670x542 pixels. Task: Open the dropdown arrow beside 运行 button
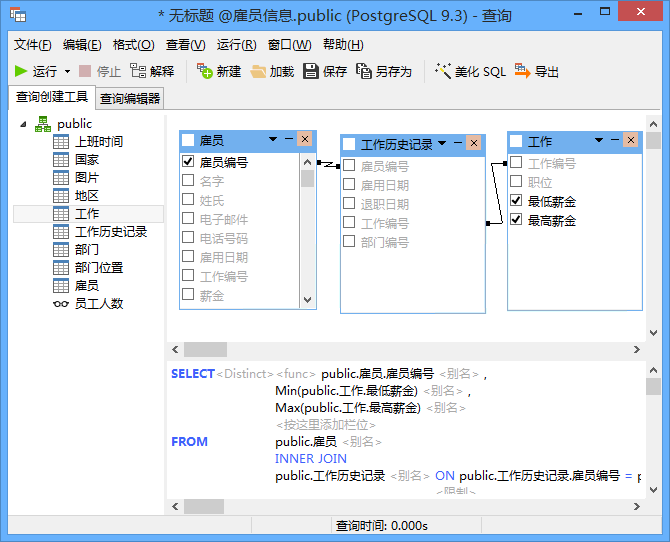coord(68,72)
